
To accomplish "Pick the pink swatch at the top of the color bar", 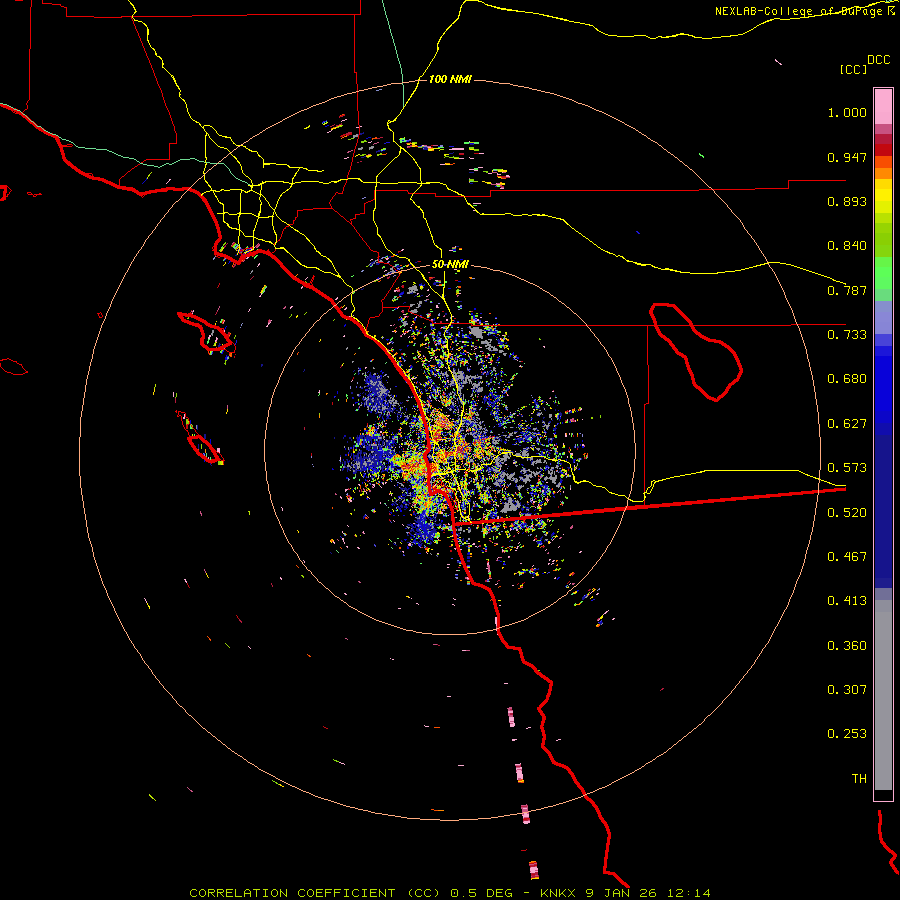I will (883, 106).
